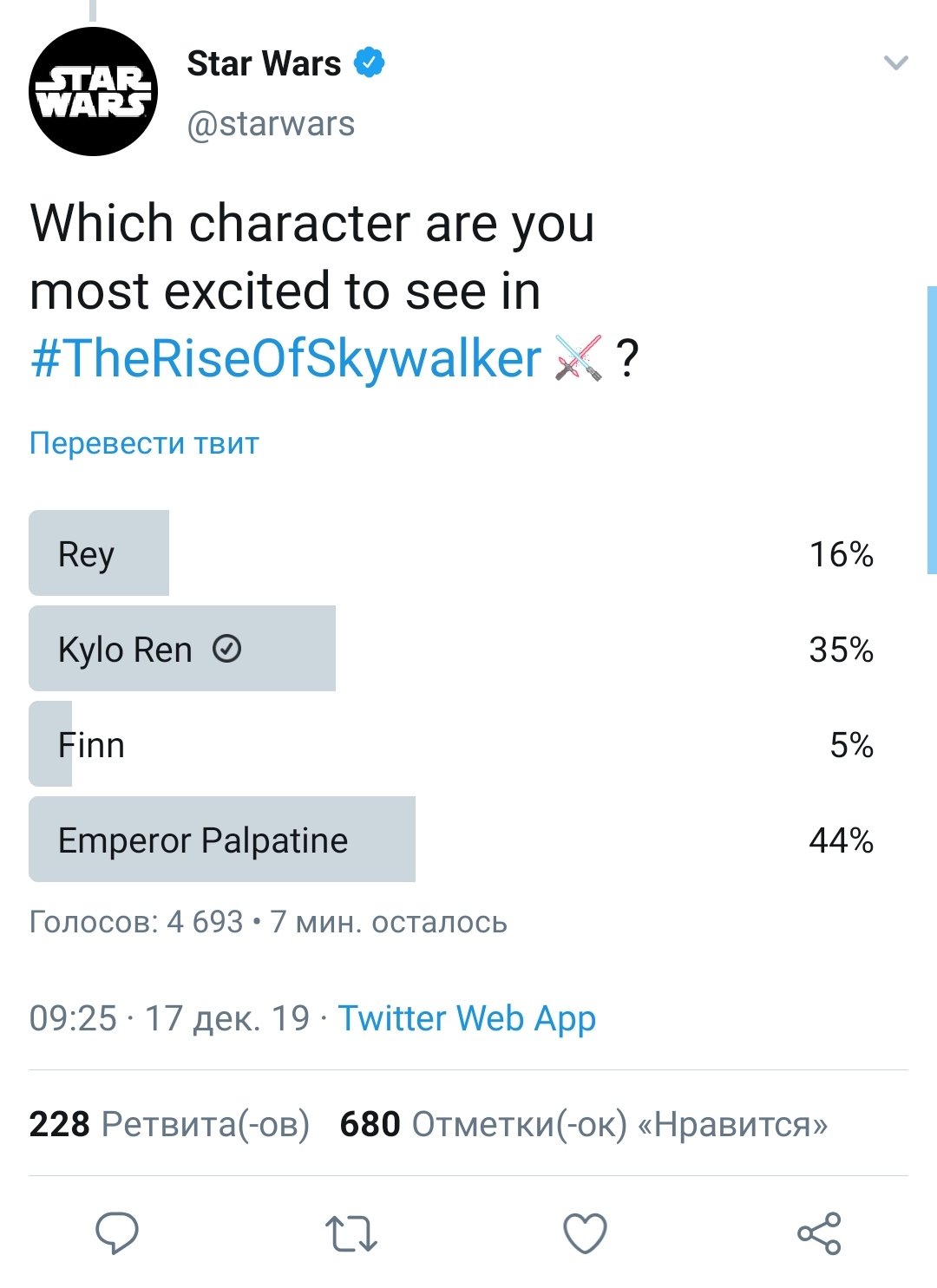This screenshot has height=1288, width=937.
Task: Reply with the speech bubble icon
Action: coord(117,1232)
